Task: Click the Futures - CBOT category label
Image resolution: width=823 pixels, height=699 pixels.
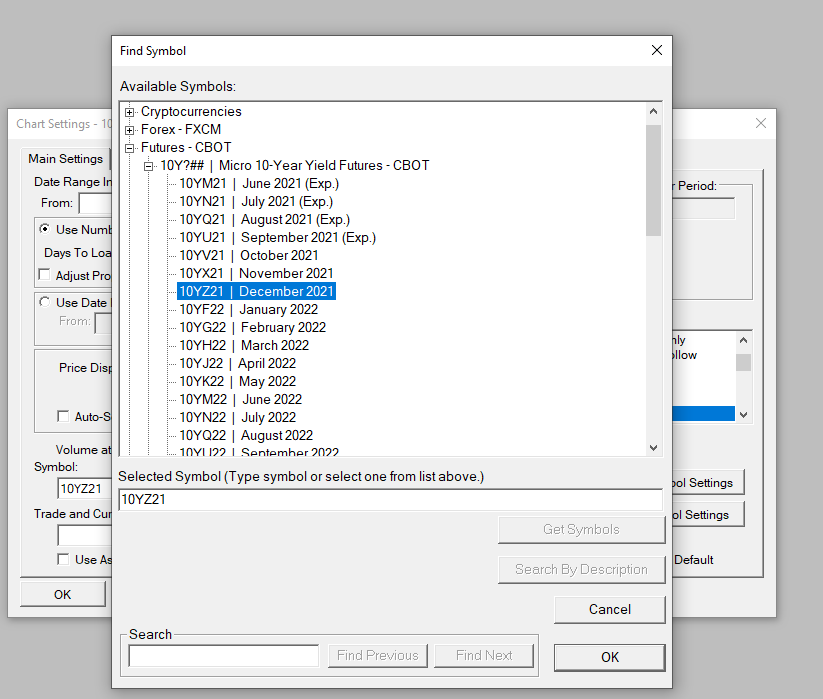Action: pos(186,147)
